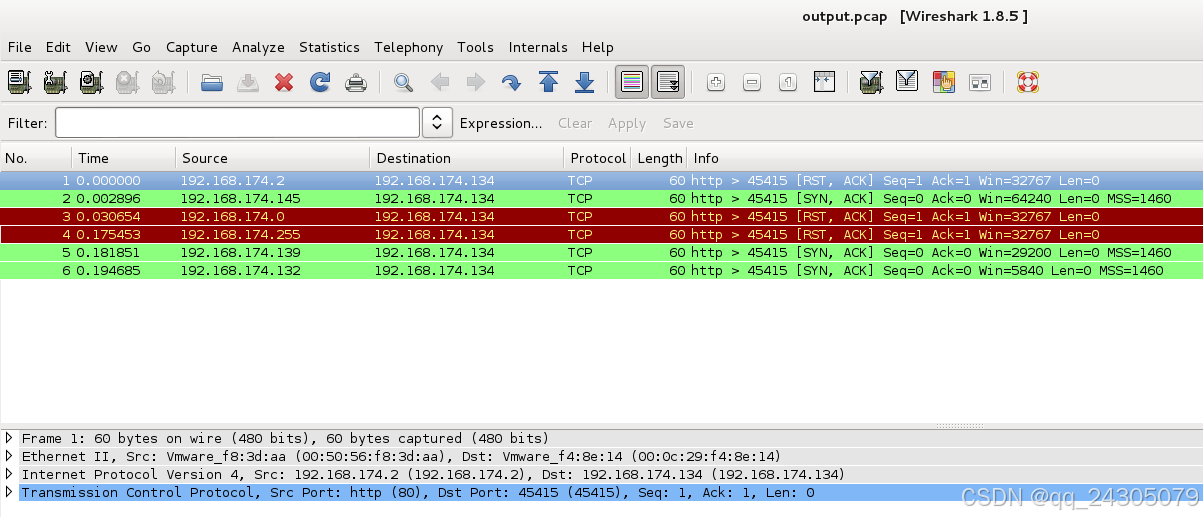Open a capture file (folder icon)
Image resolution: width=1203 pixels, height=517 pixels.
[212, 82]
